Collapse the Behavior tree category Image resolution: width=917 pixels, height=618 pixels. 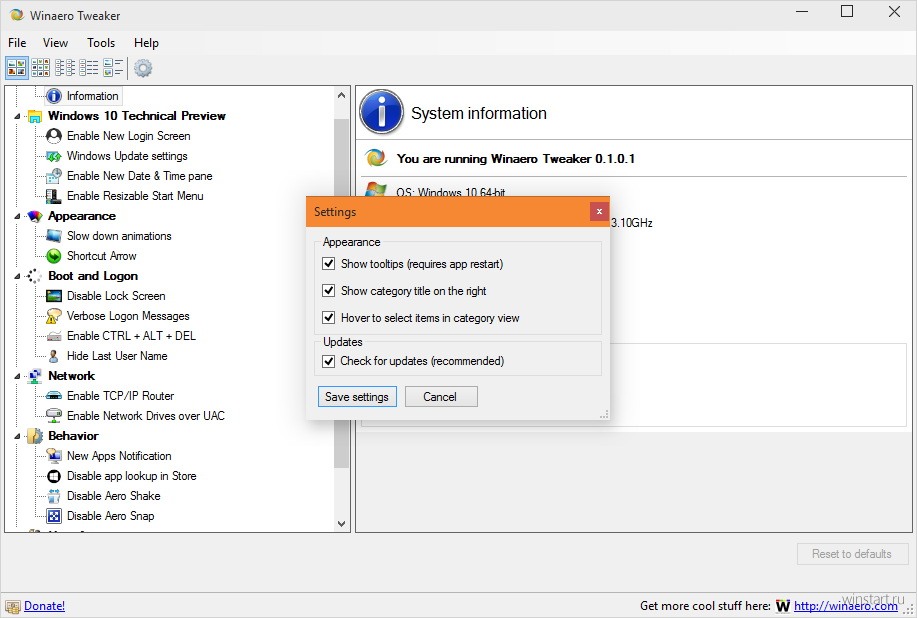point(17,436)
